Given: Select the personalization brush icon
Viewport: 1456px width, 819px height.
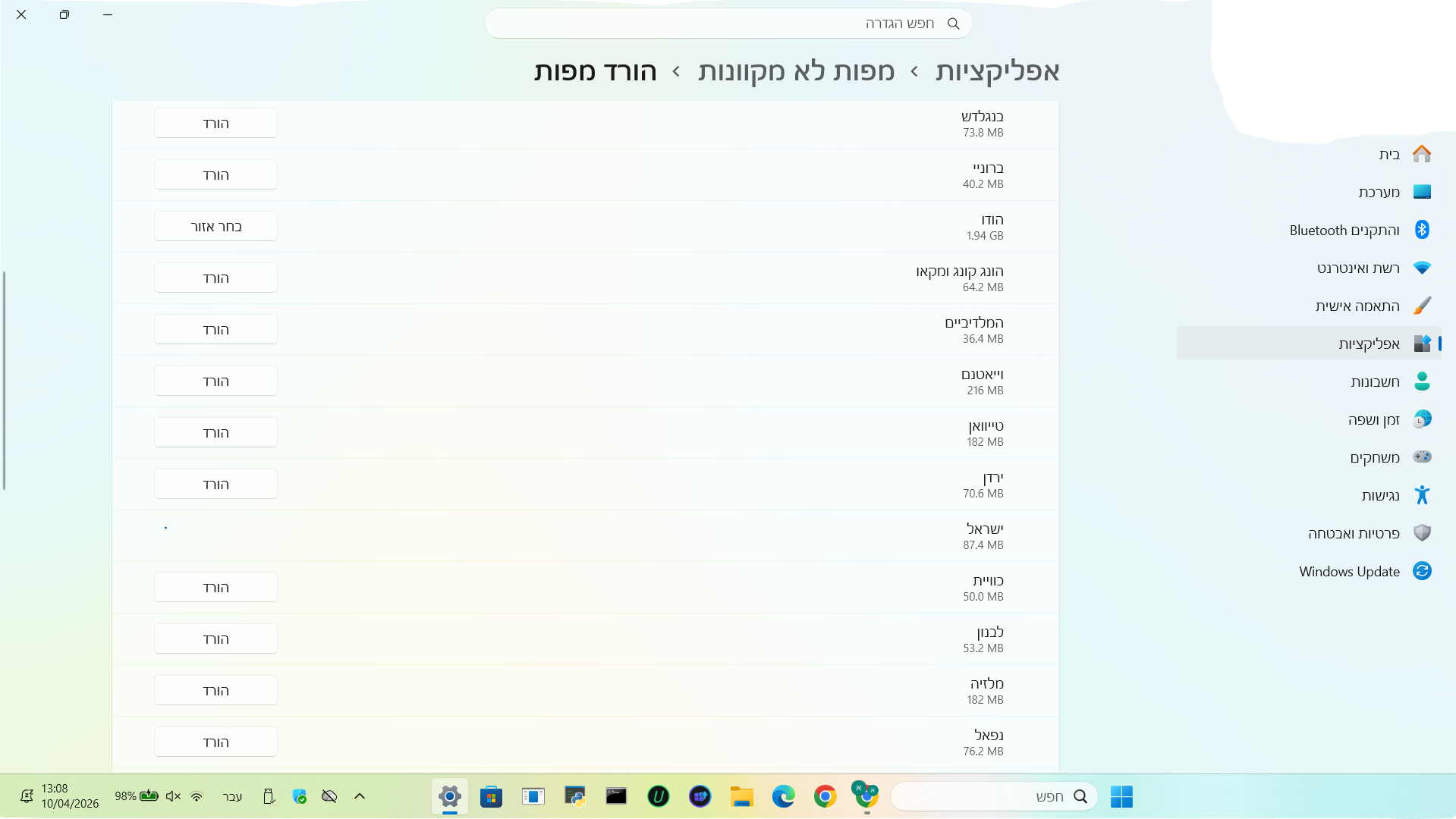Looking at the screenshot, I should click(1423, 306).
